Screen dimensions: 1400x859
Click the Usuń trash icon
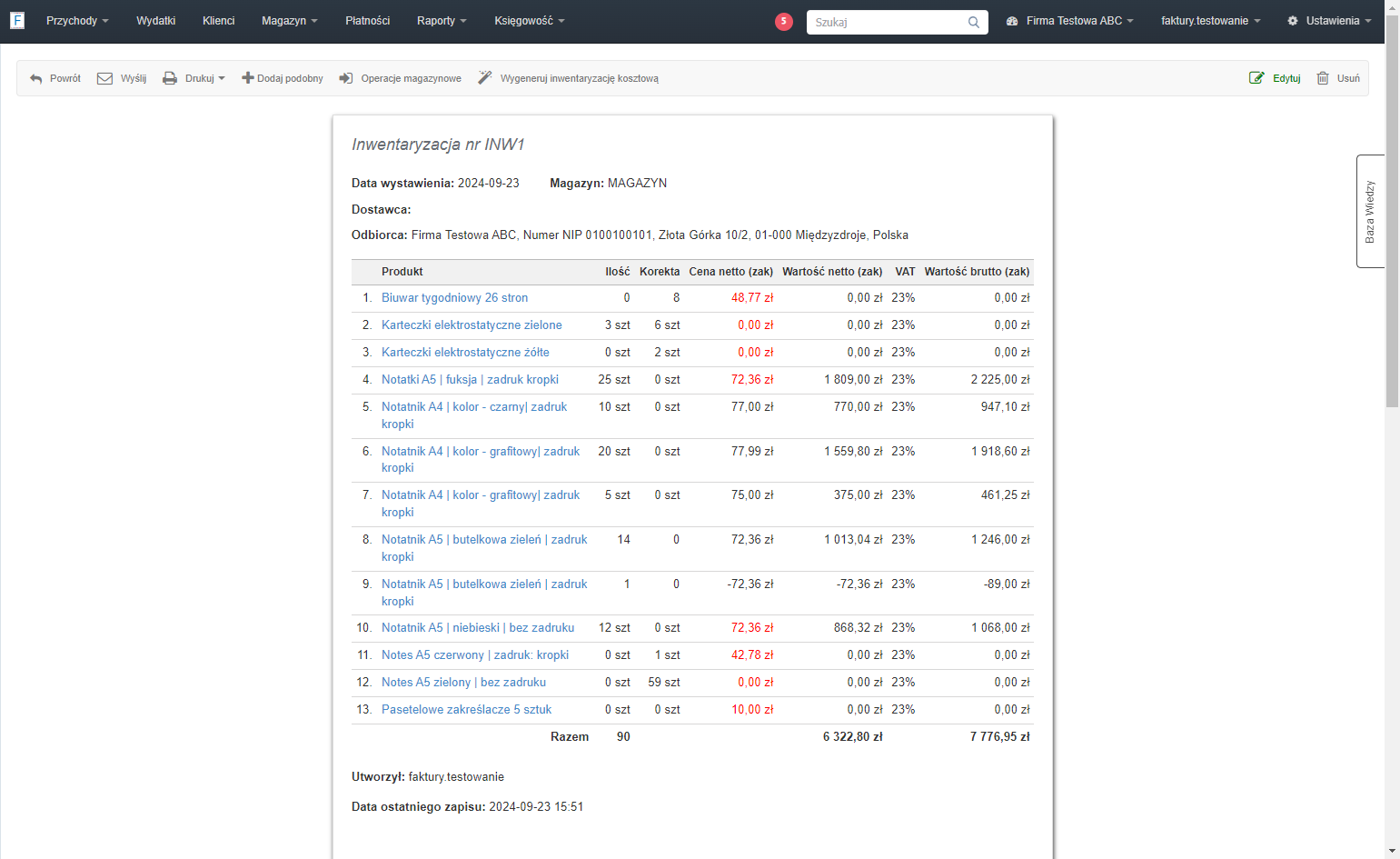[1323, 78]
